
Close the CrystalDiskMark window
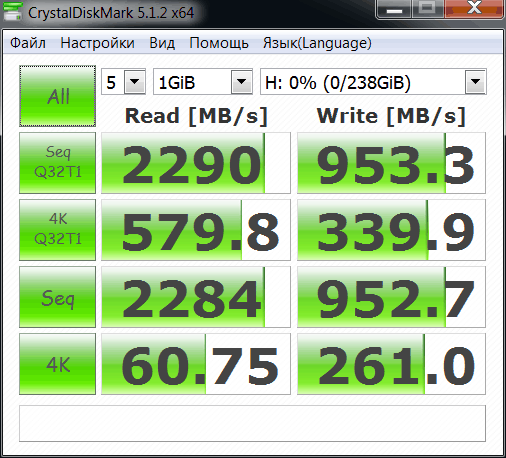click(474, 9)
